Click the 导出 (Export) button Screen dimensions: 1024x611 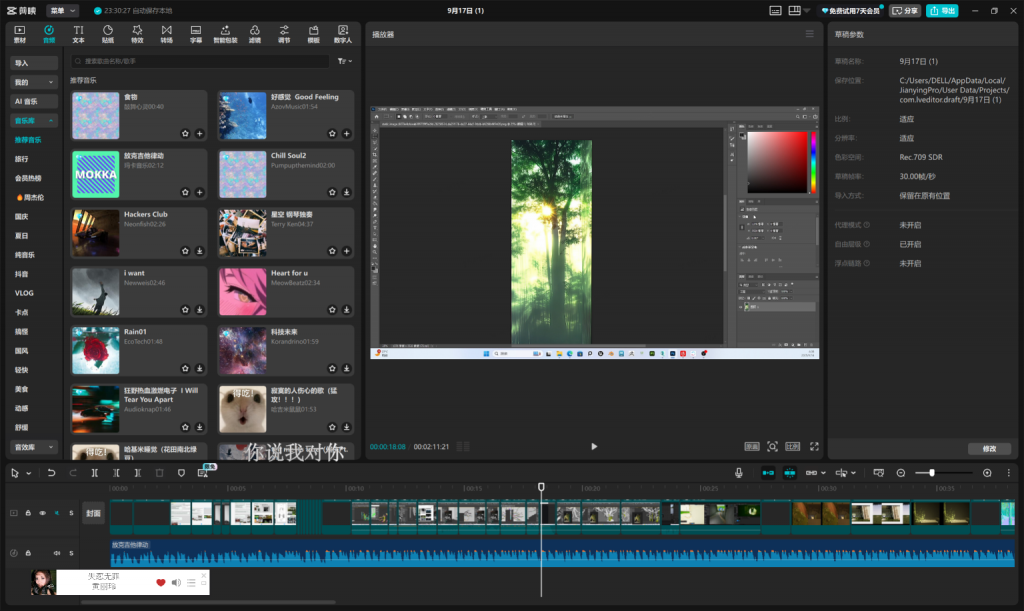942,10
